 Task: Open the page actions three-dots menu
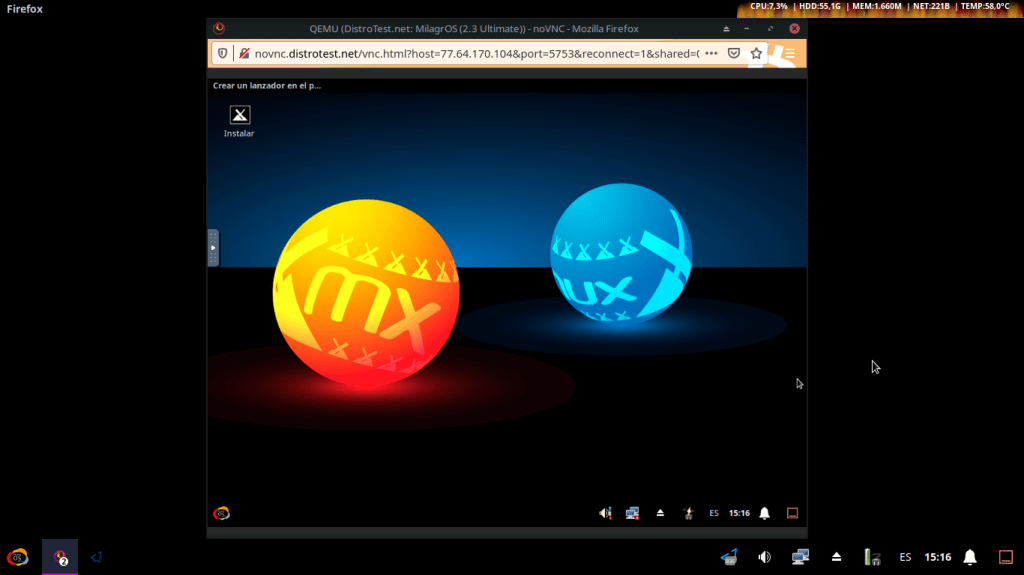tap(711, 53)
